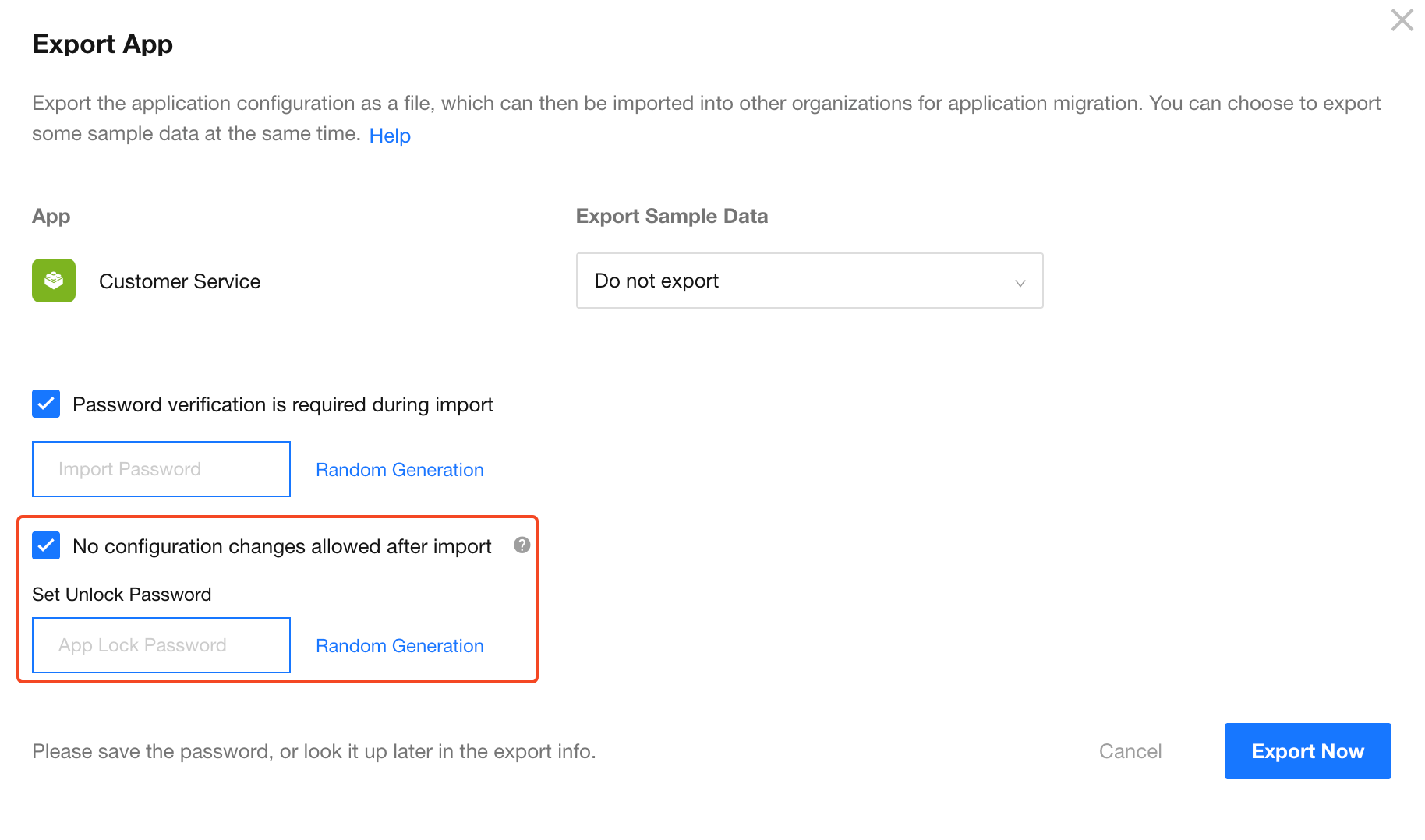Close the Export App dialog
This screenshot has width=1425, height=840.
[1402, 20]
